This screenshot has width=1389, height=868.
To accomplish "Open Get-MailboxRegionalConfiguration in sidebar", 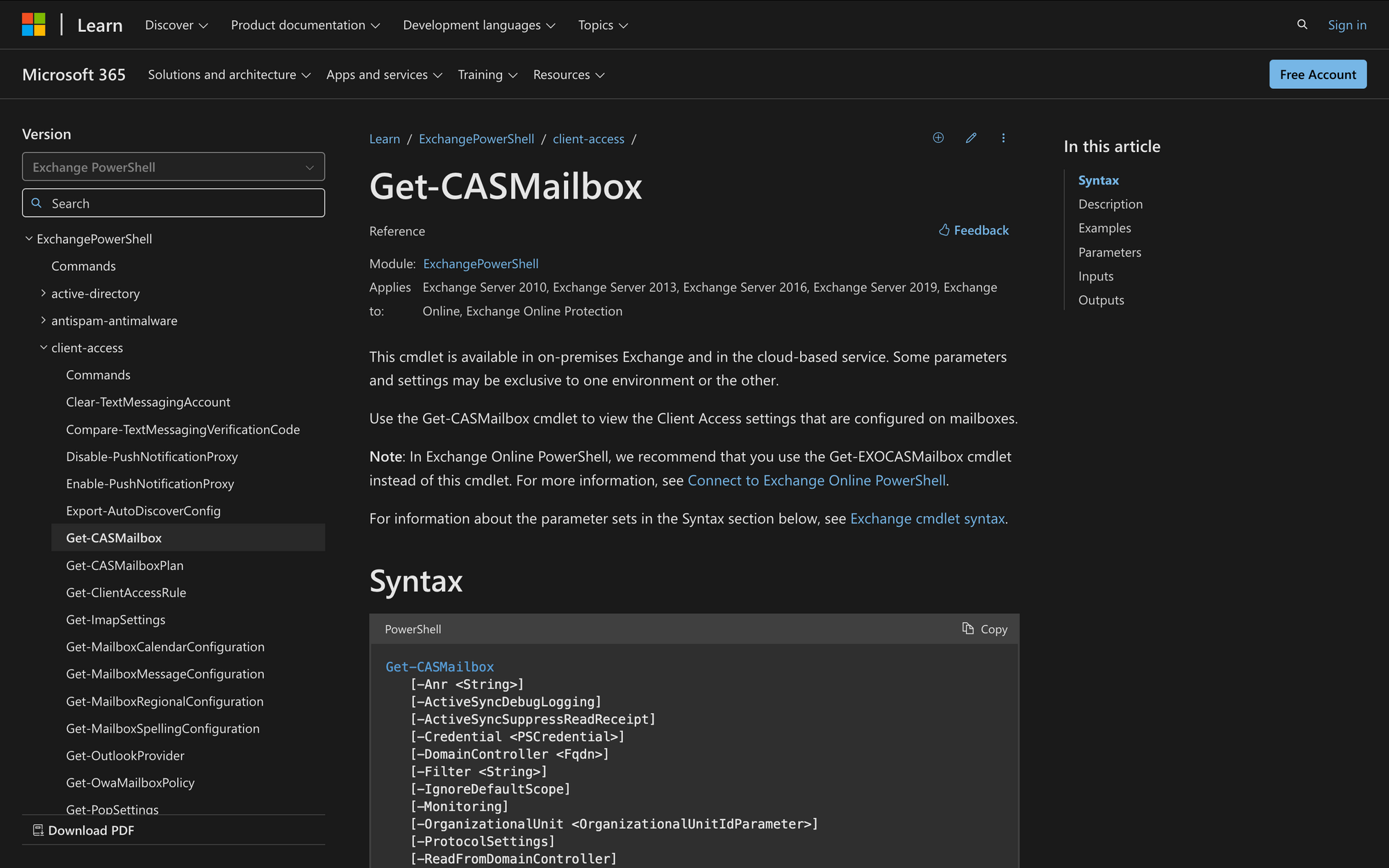I will coord(165,701).
